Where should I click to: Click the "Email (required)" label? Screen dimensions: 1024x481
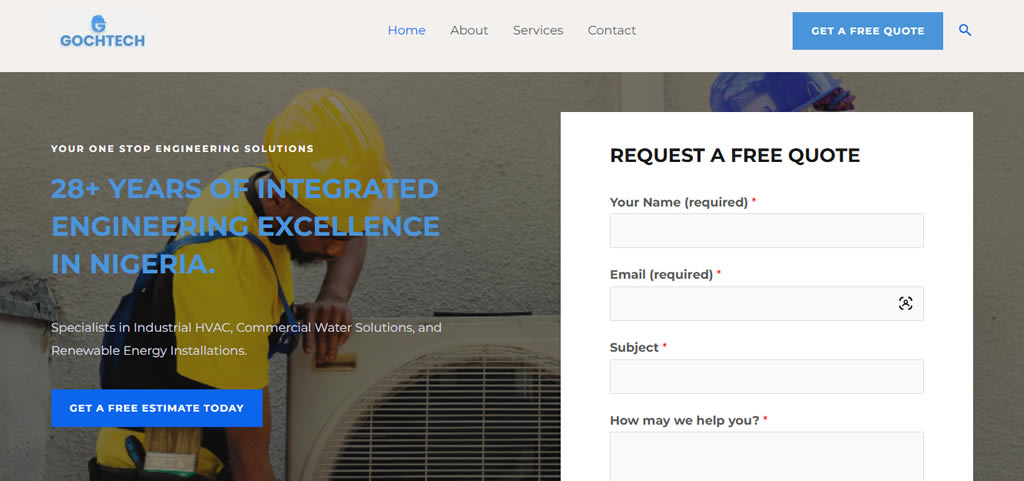(x=660, y=275)
